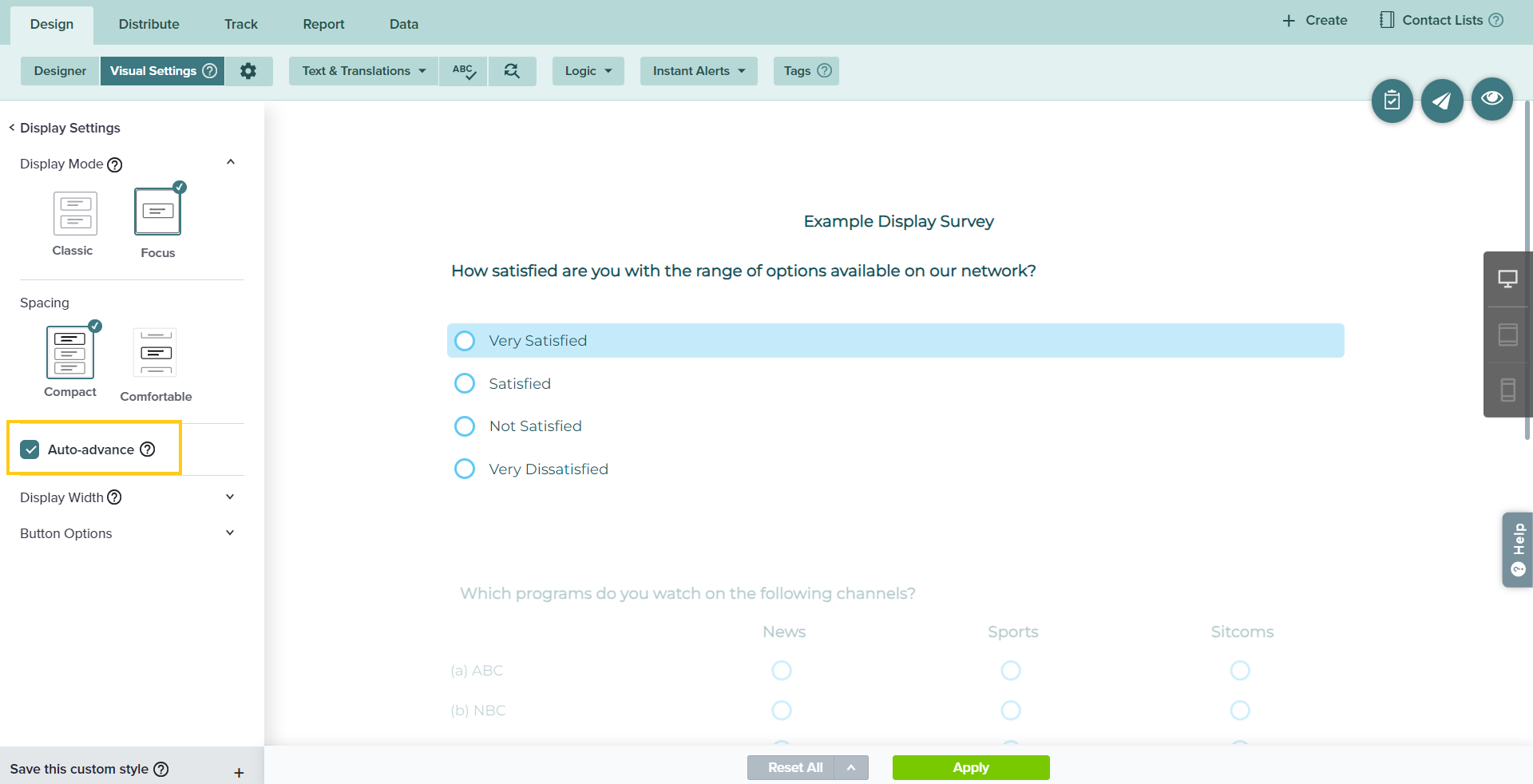Click the round clipboard checklist button
The image size is (1533, 784).
1392,101
